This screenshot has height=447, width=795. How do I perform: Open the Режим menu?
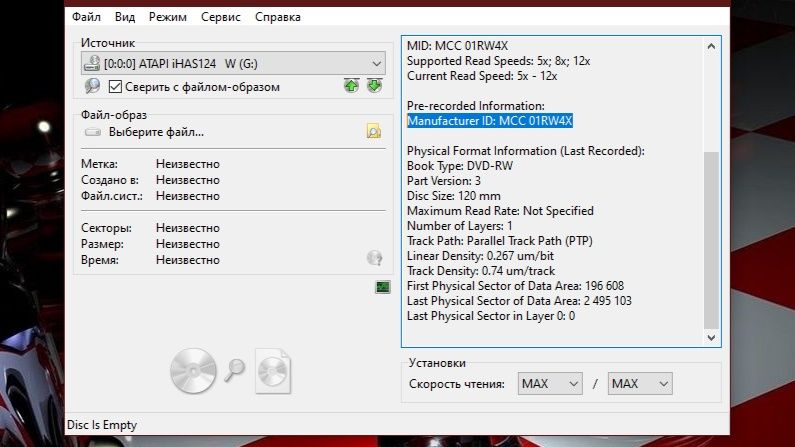[x=168, y=17]
